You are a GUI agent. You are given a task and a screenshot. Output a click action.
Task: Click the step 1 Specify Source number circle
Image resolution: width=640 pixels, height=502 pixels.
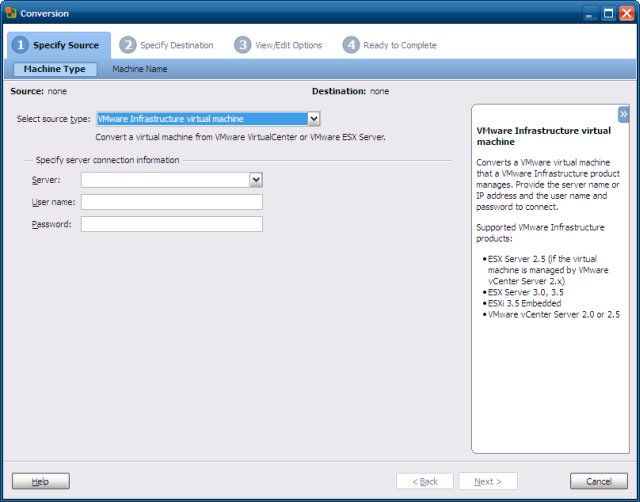(x=19, y=45)
